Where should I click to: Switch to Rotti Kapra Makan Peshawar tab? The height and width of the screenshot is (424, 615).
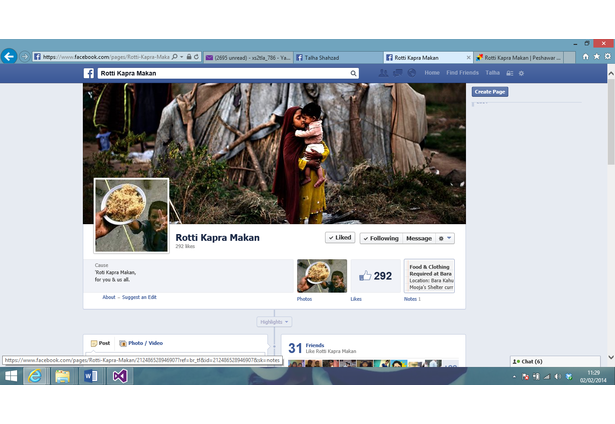[x=518, y=58]
